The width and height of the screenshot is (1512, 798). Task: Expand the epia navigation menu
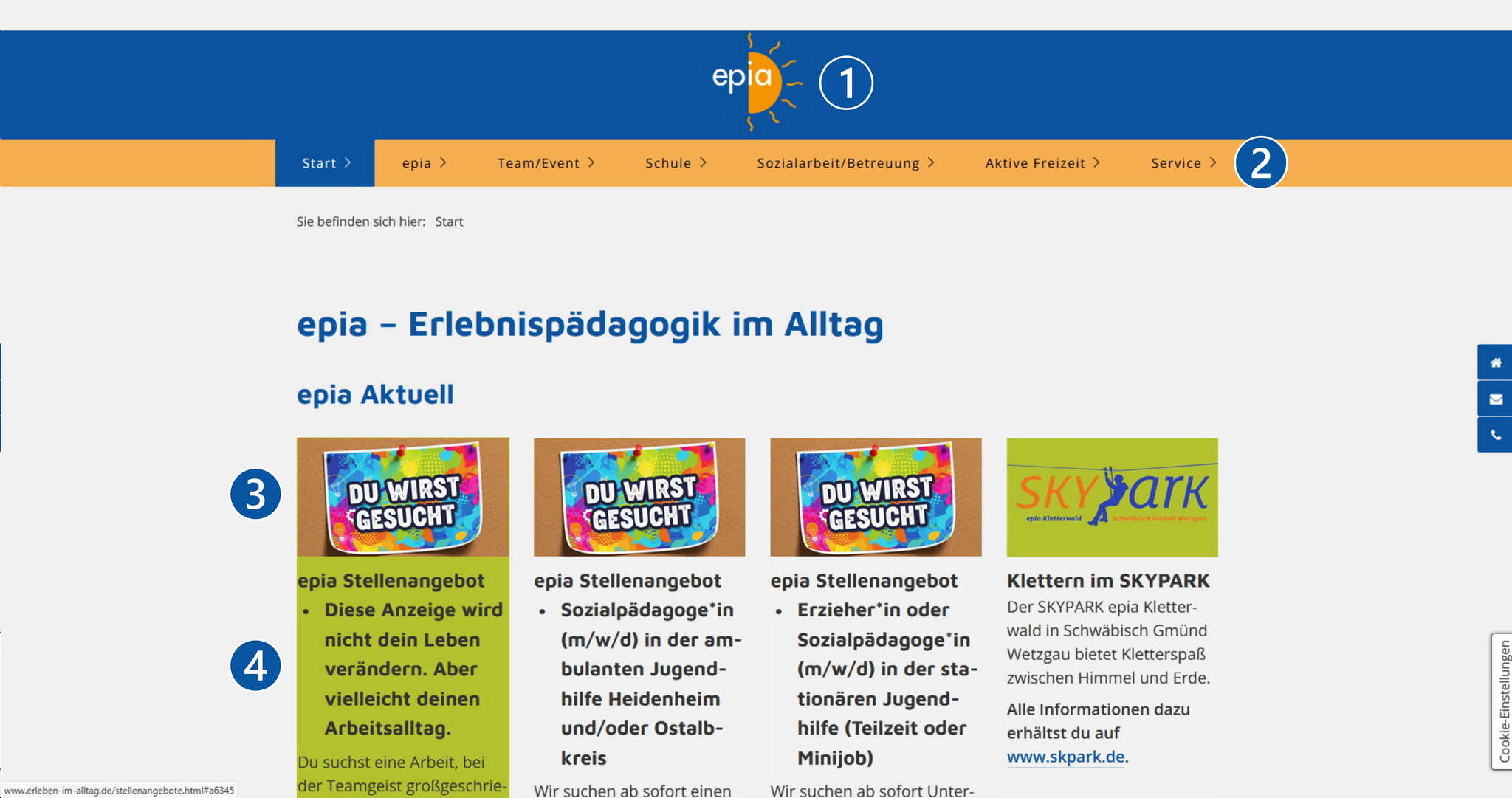point(424,163)
